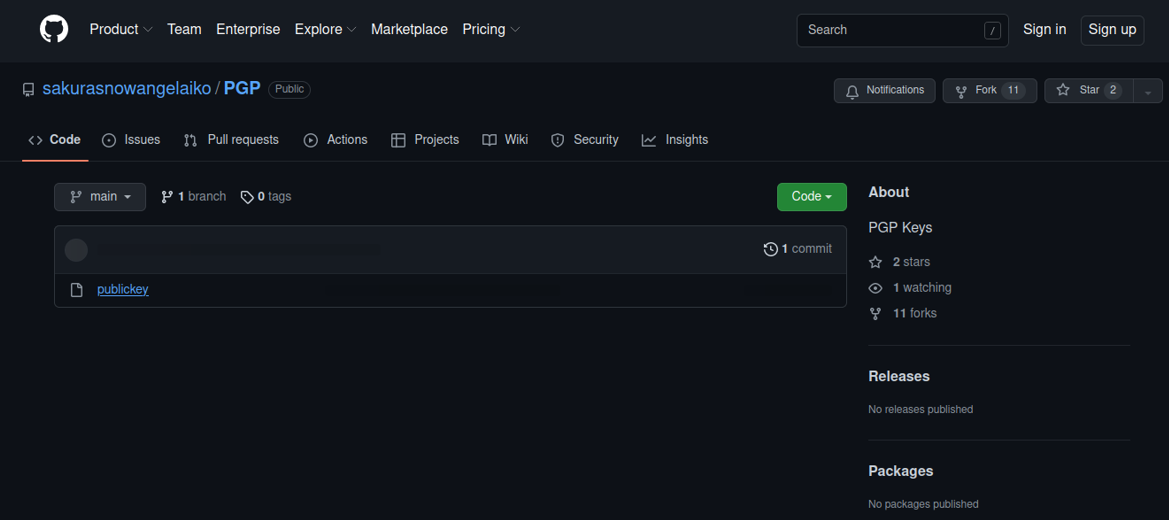Star the PGP repository
Image resolution: width=1169 pixels, height=520 pixels.
point(1088,90)
